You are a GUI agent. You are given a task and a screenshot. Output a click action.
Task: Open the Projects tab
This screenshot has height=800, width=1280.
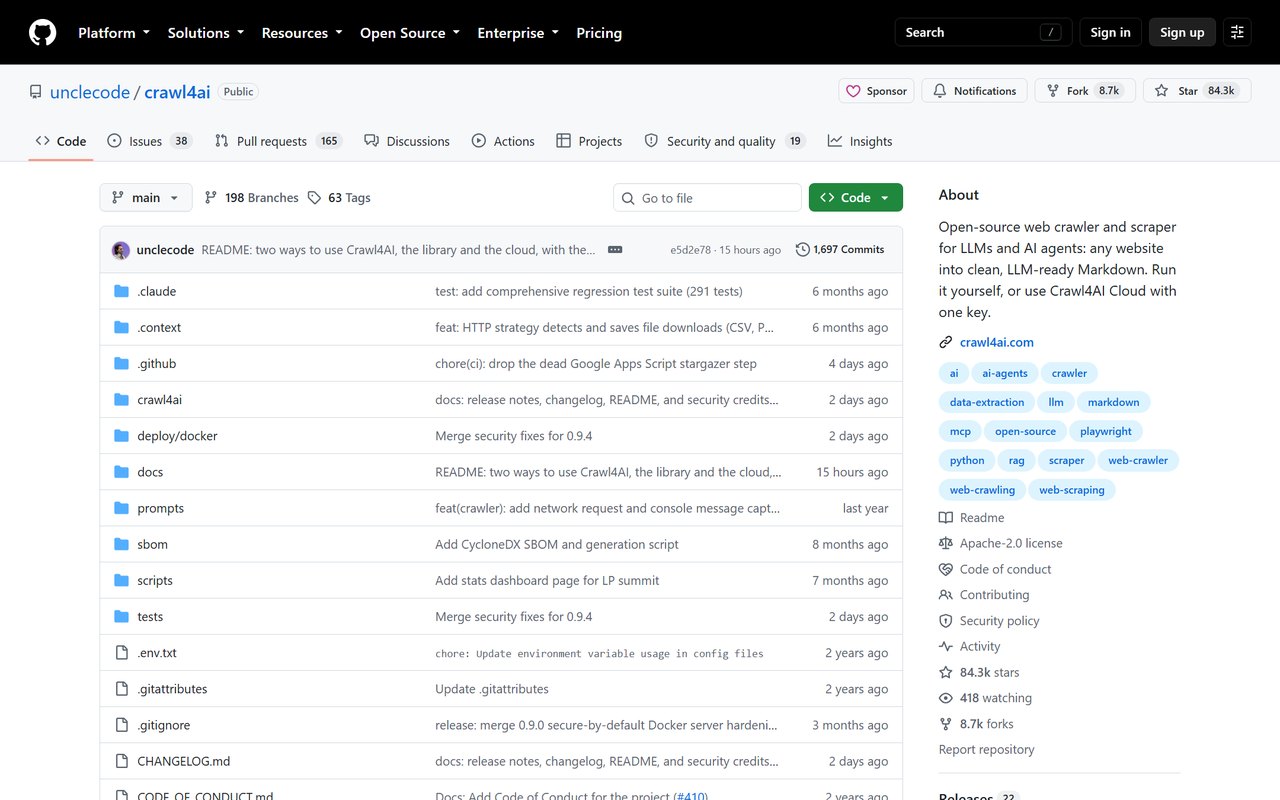[589, 141]
